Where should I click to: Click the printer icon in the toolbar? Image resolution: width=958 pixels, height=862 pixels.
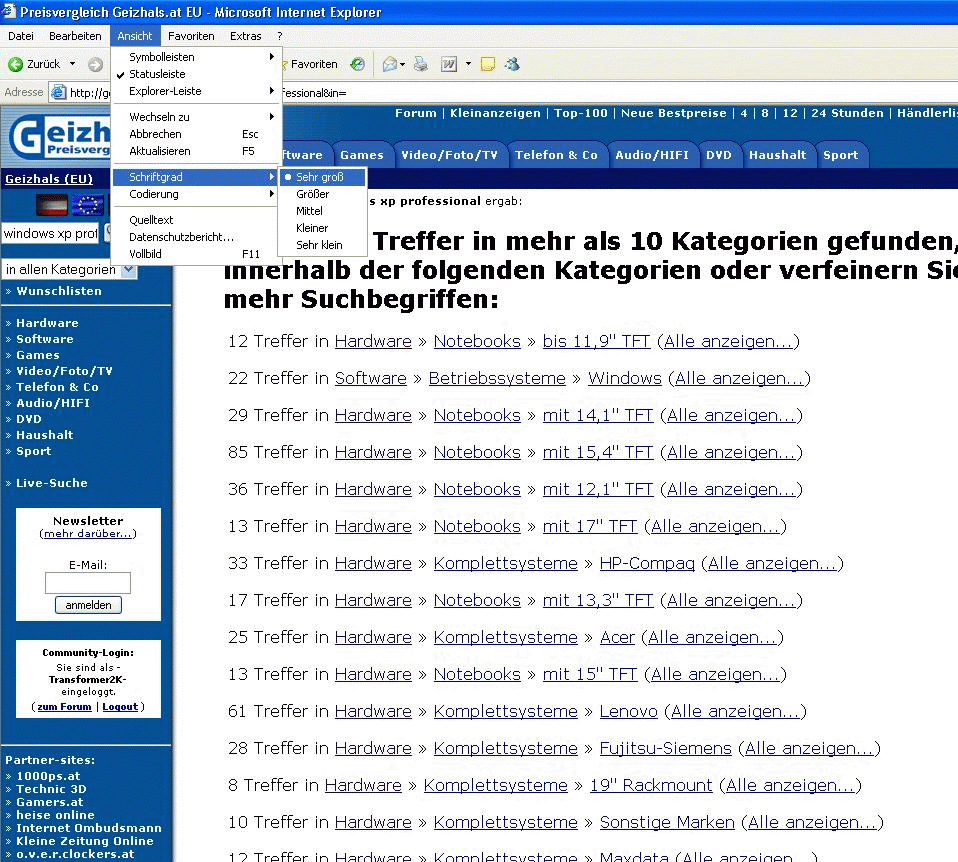pyautogui.click(x=421, y=64)
